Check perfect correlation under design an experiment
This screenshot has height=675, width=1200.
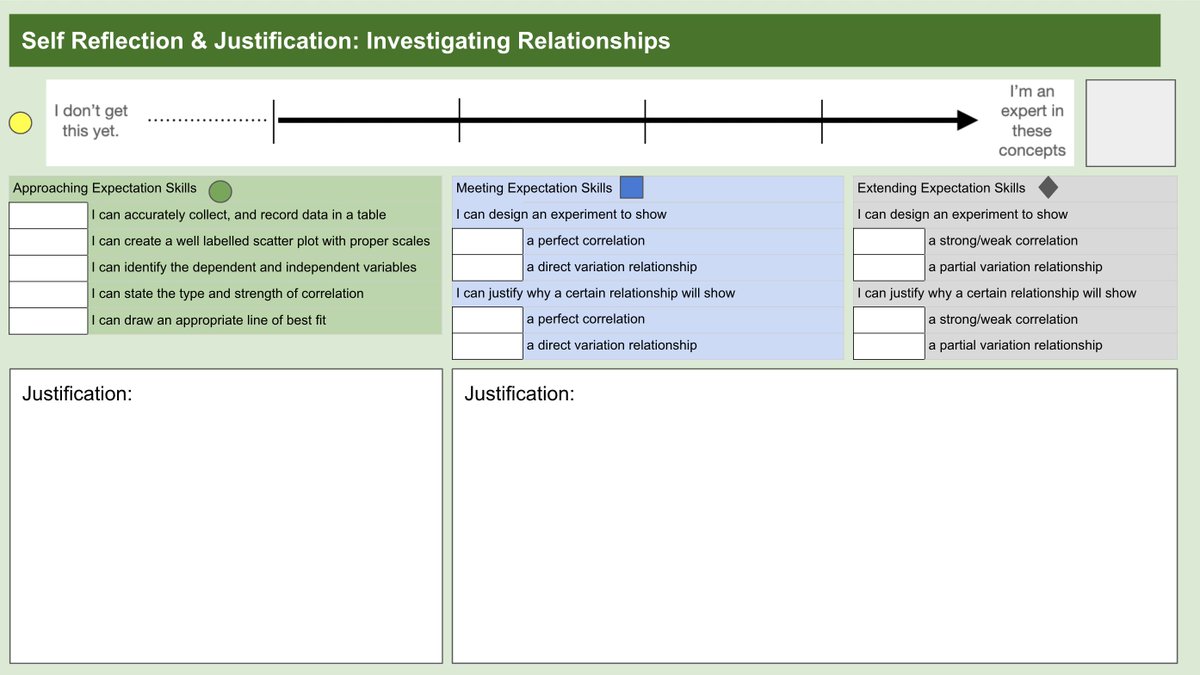[487, 240]
